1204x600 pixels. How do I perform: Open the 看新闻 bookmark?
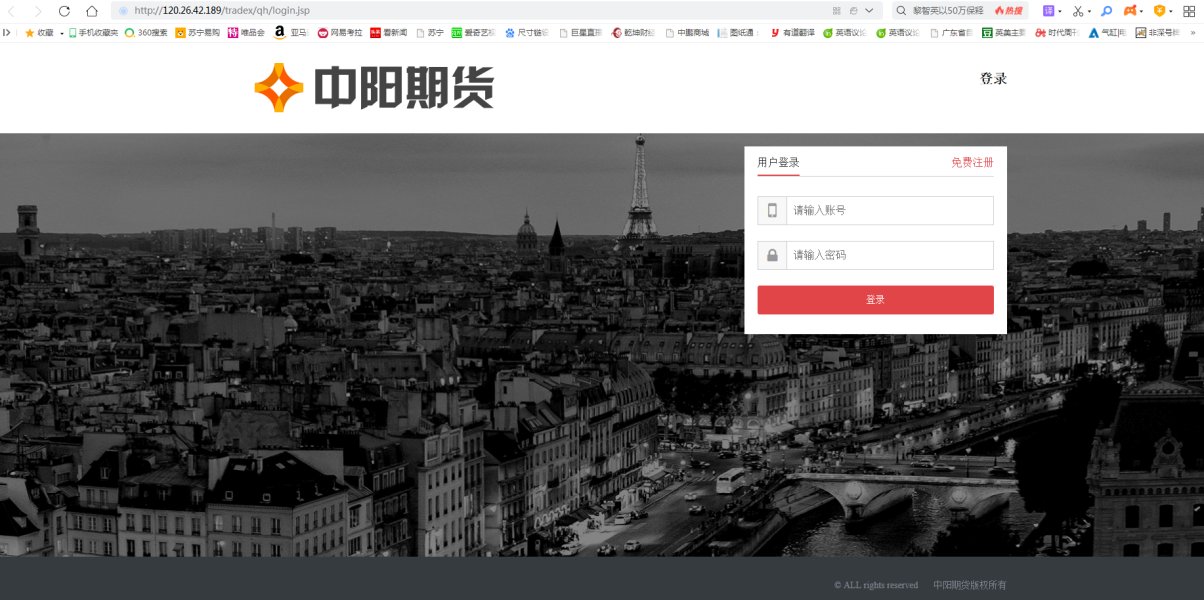(x=388, y=32)
